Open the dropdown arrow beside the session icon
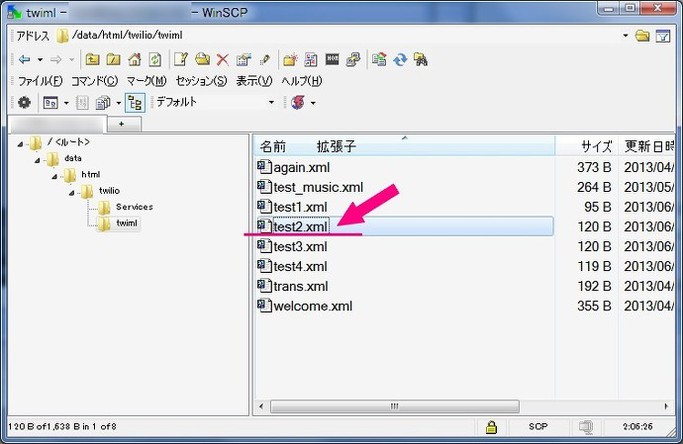 pyautogui.click(x=313, y=103)
